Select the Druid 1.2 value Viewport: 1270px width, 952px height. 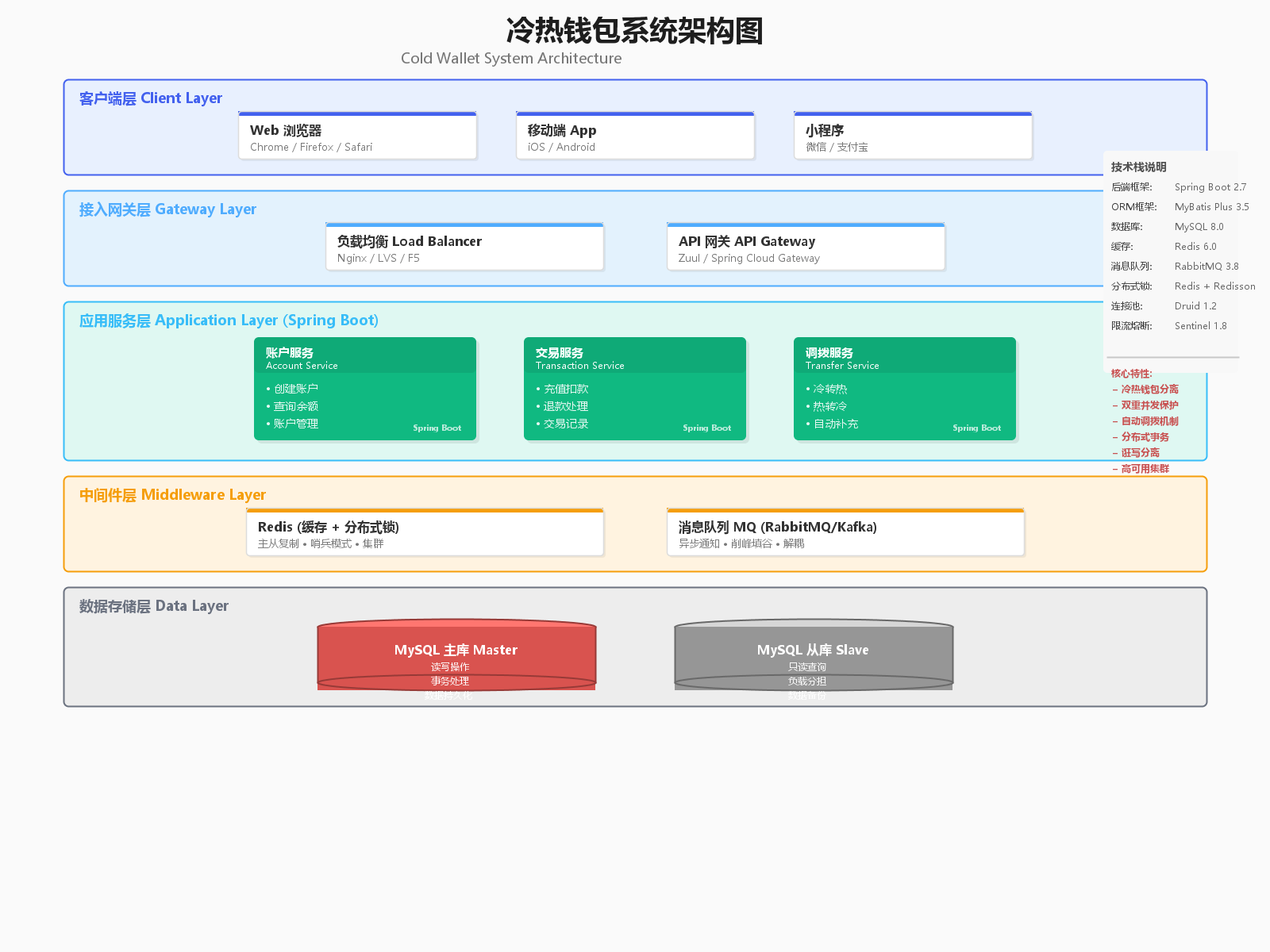point(1195,306)
